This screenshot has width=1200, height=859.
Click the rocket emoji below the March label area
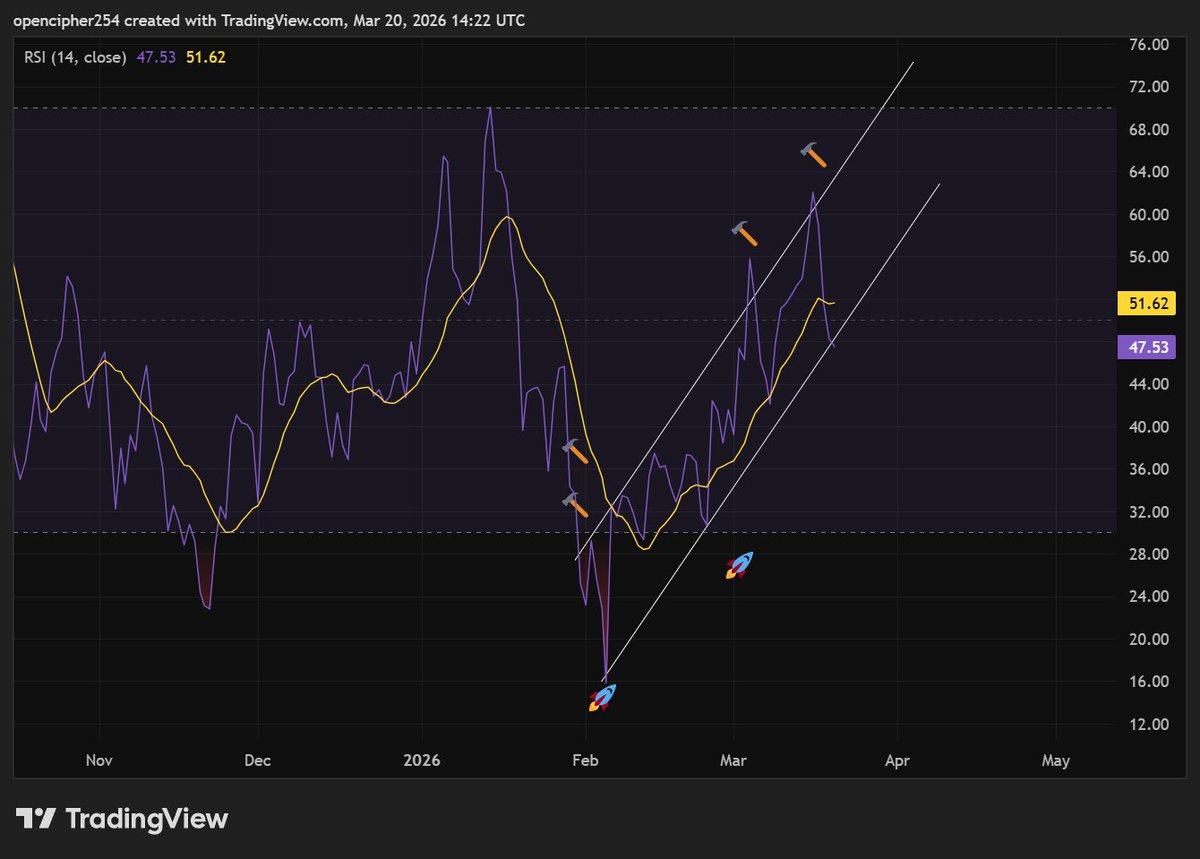click(739, 566)
